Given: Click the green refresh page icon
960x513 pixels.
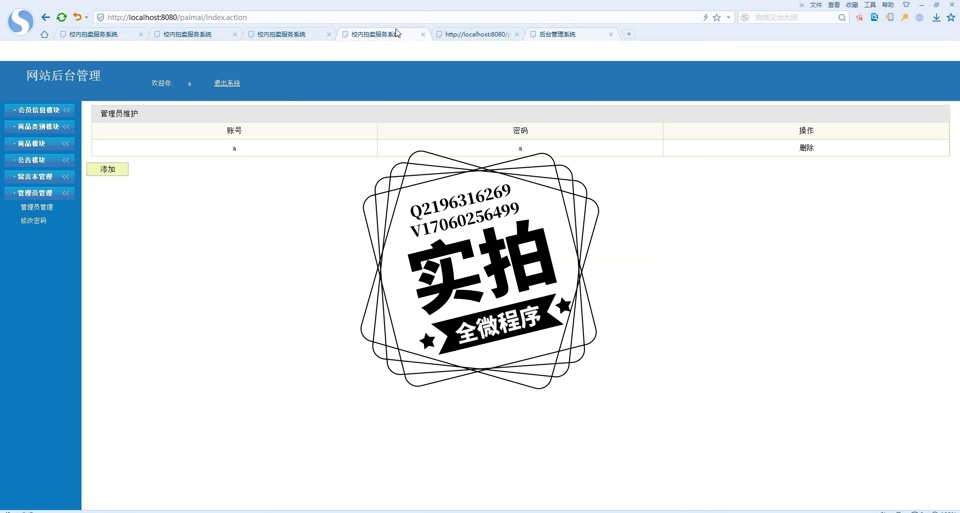Looking at the screenshot, I should click(61, 17).
